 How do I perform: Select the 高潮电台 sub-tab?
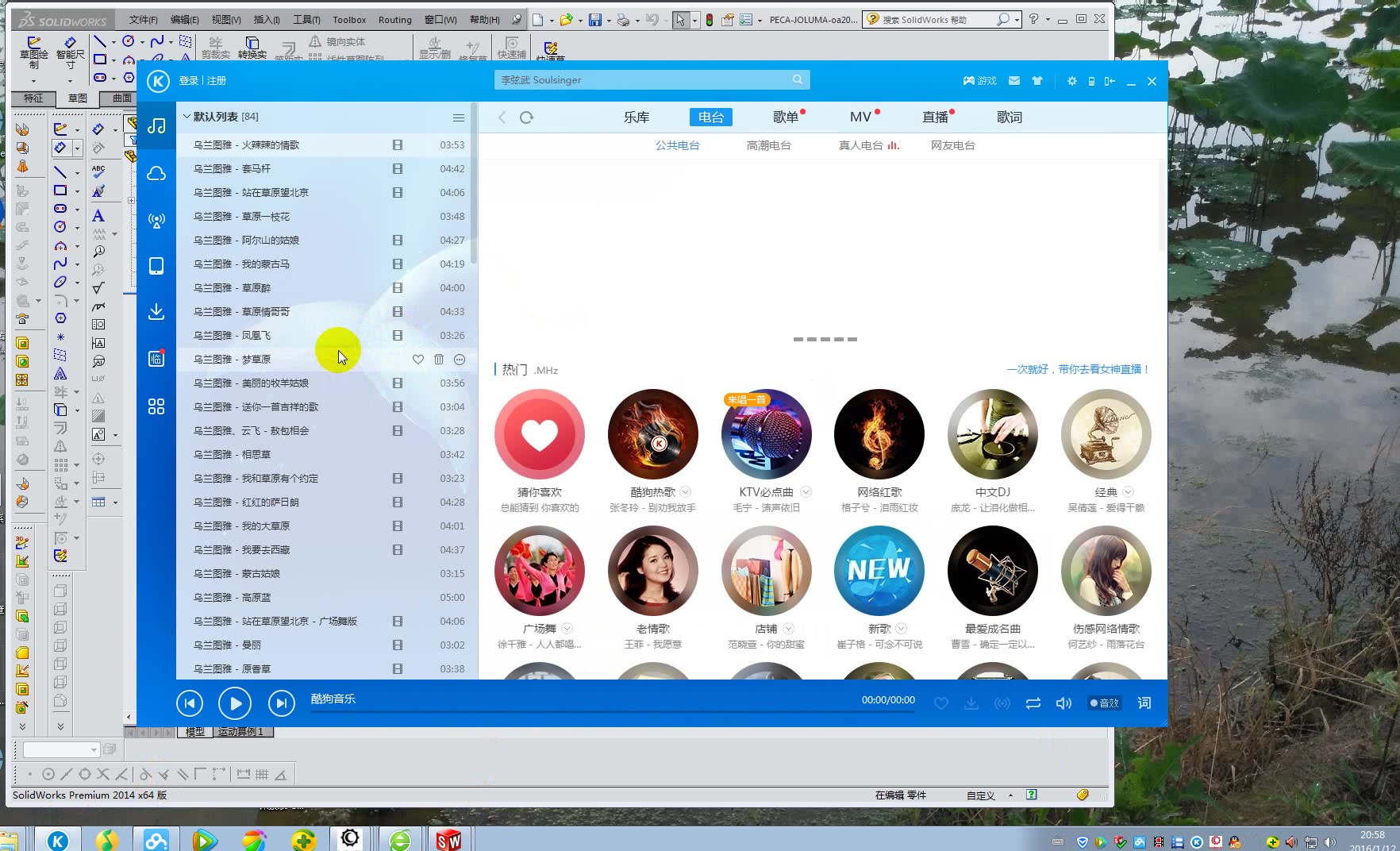click(x=769, y=146)
